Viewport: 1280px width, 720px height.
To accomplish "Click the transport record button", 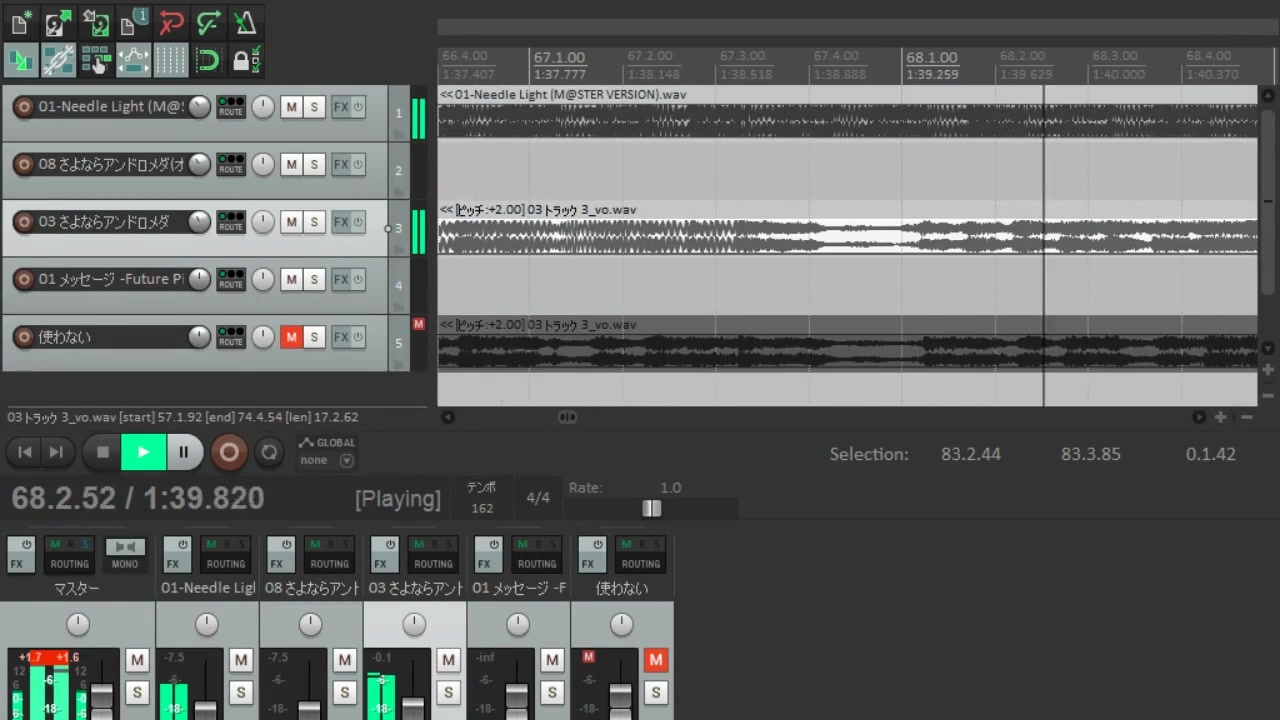I will [x=229, y=452].
